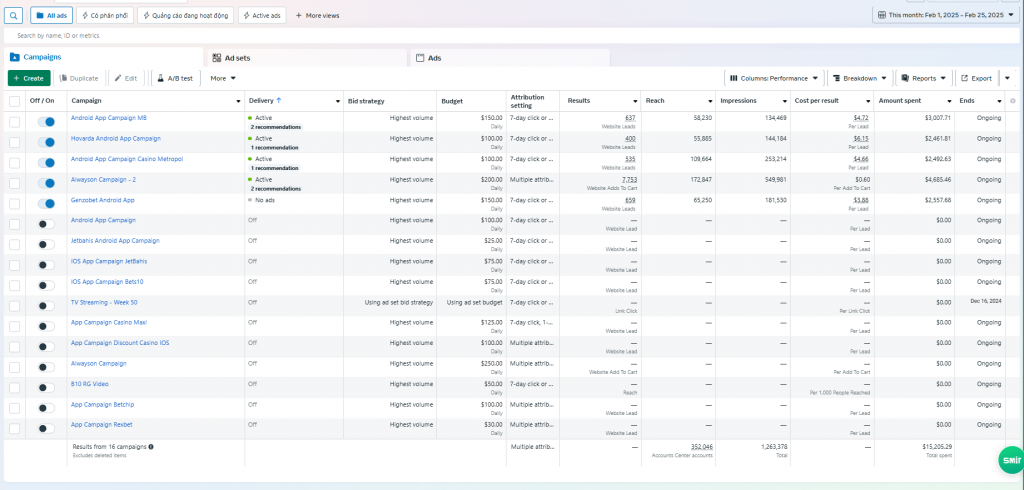Add a view with More views
This screenshot has height=490, width=1024.
coord(317,16)
